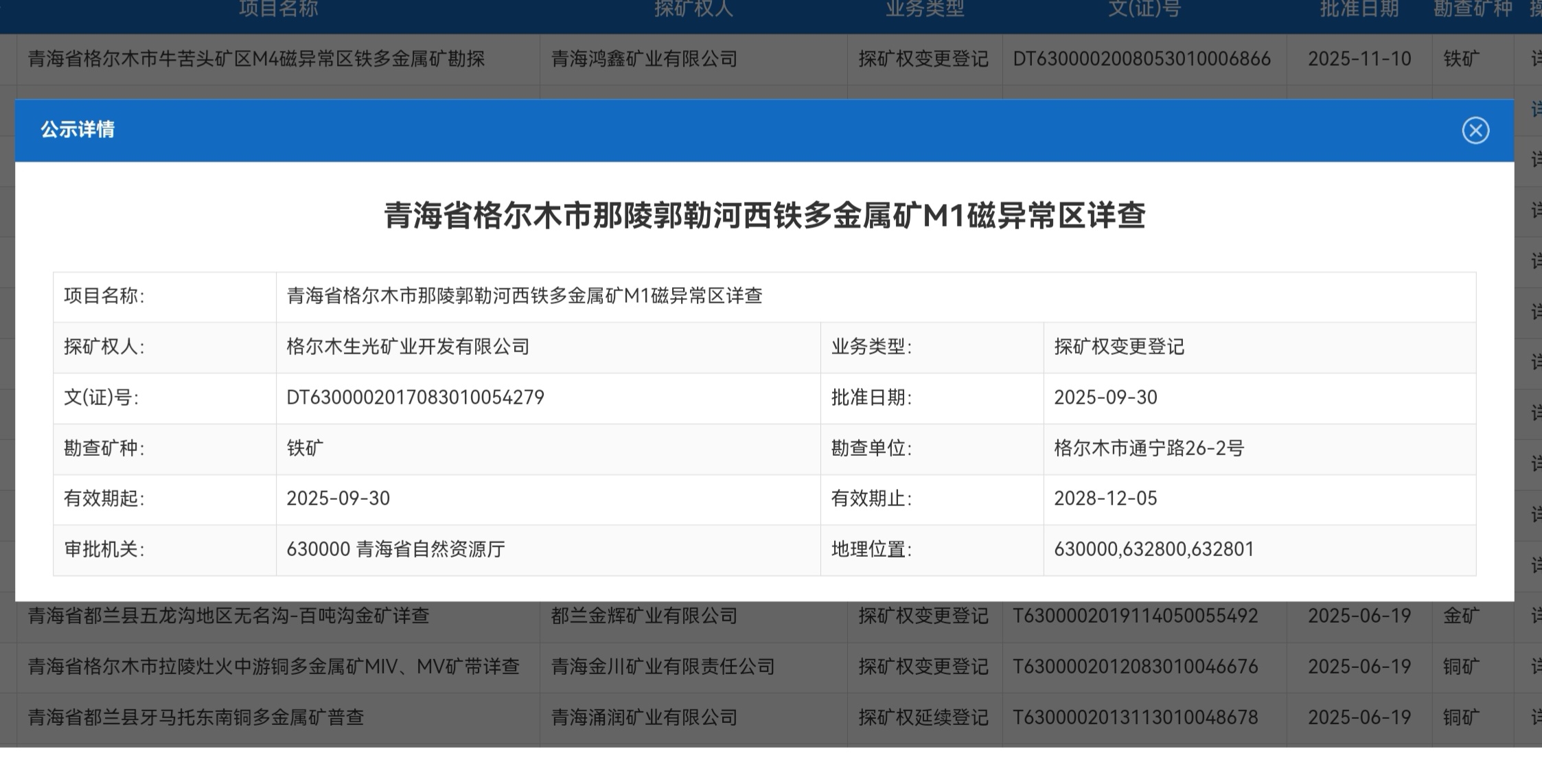Click certificate number DT6300002008053010006866
Screen dimensions: 1542x784
pyautogui.click(x=1141, y=59)
